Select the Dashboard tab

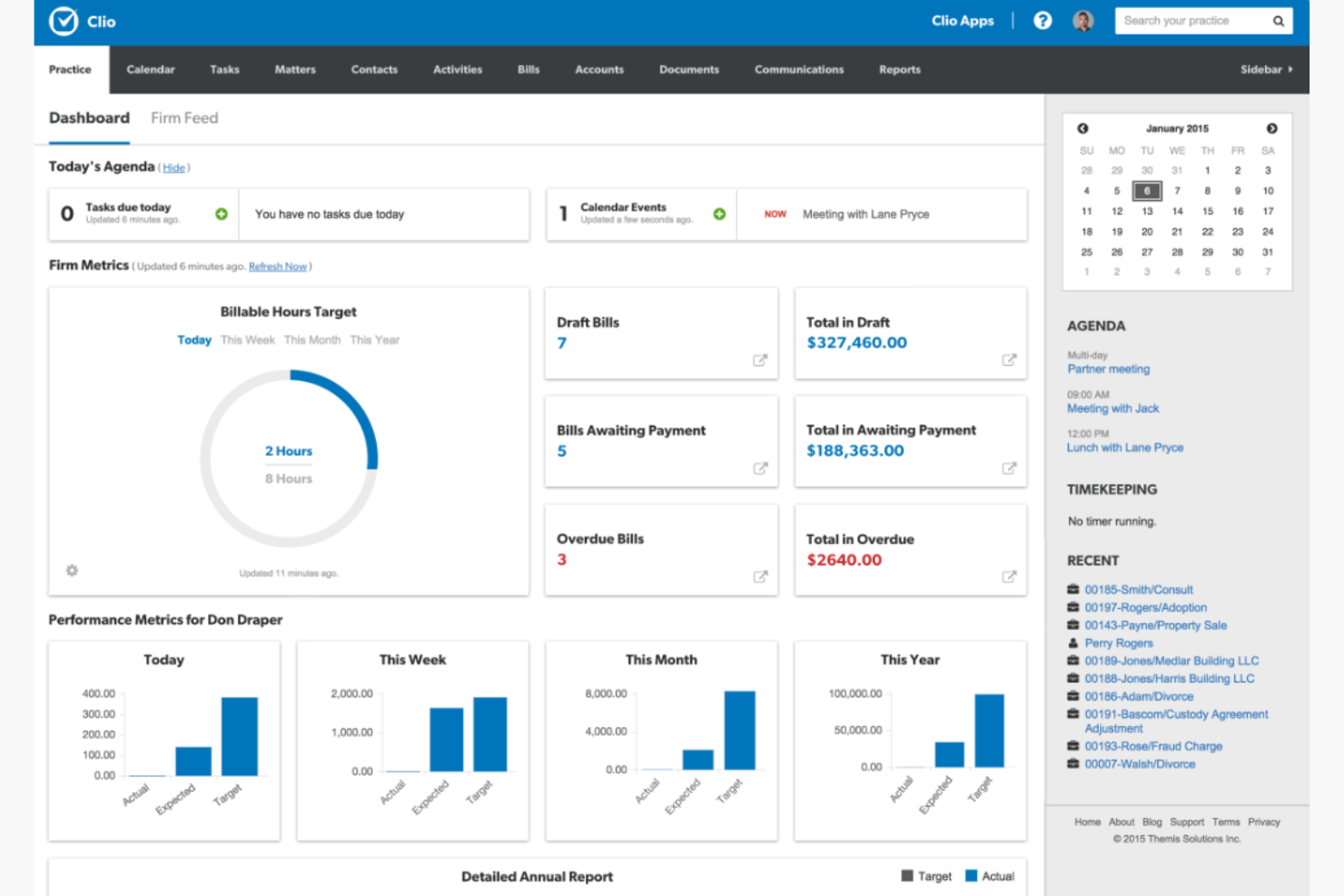point(89,118)
